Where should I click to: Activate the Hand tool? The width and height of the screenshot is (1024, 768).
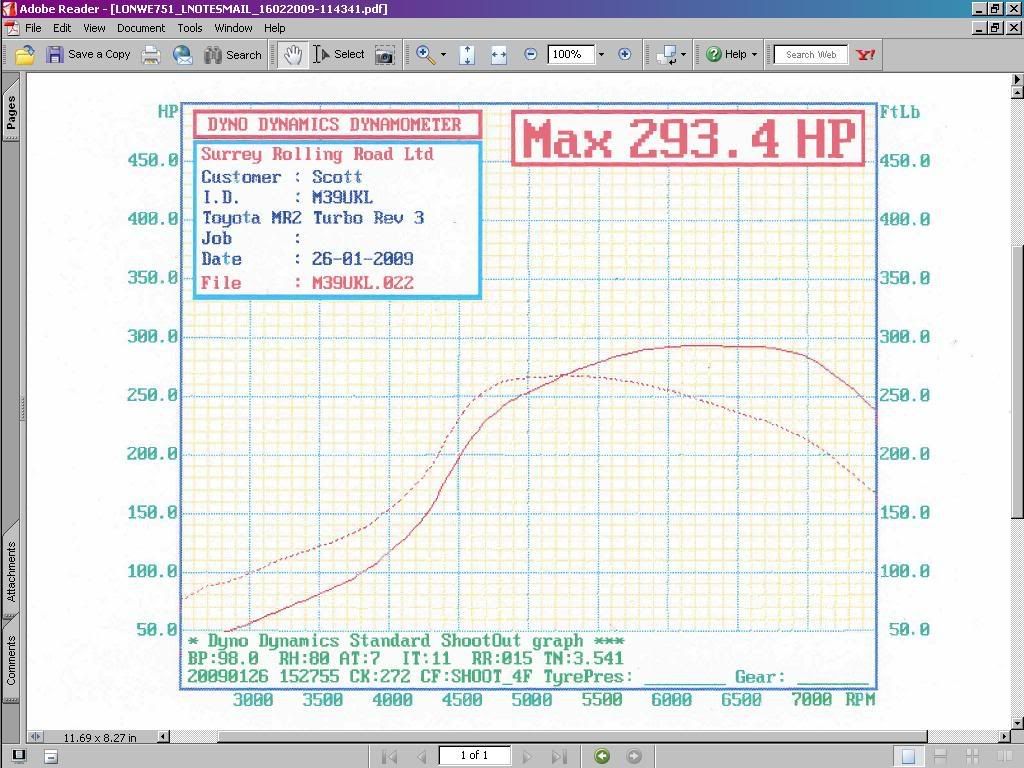(x=292, y=55)
